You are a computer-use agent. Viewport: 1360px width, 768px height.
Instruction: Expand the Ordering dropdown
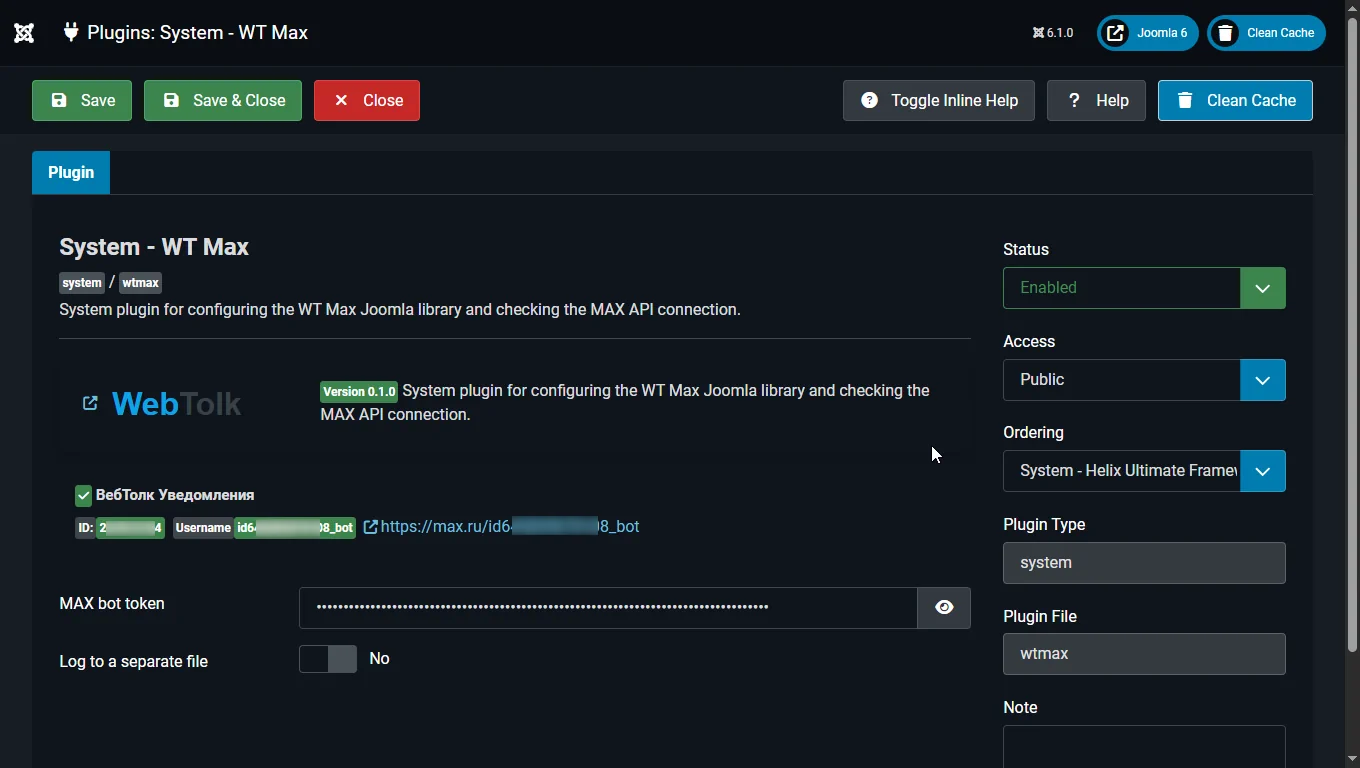click(x=1262, y=471)
